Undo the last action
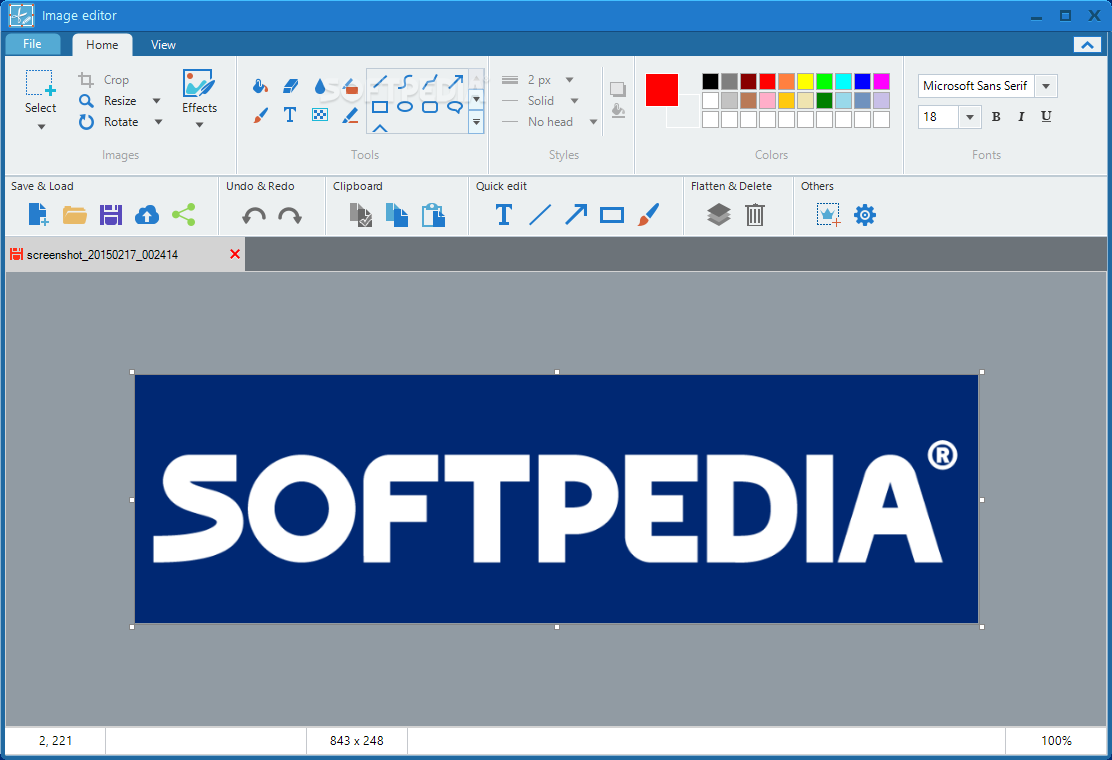 point(254,216)
